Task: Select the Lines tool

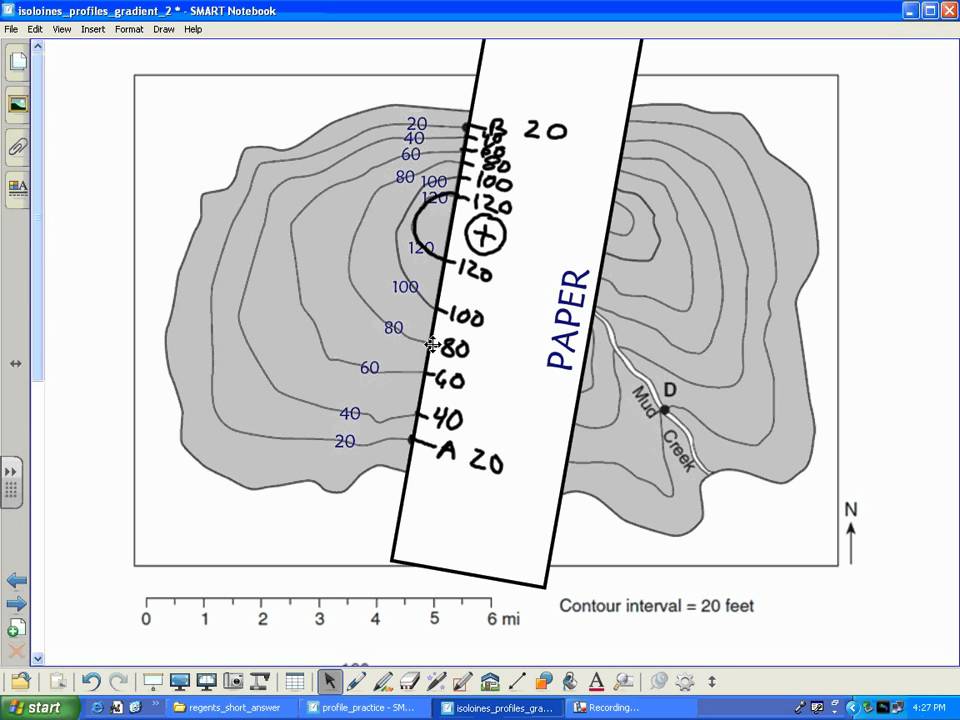Action: 517,681
